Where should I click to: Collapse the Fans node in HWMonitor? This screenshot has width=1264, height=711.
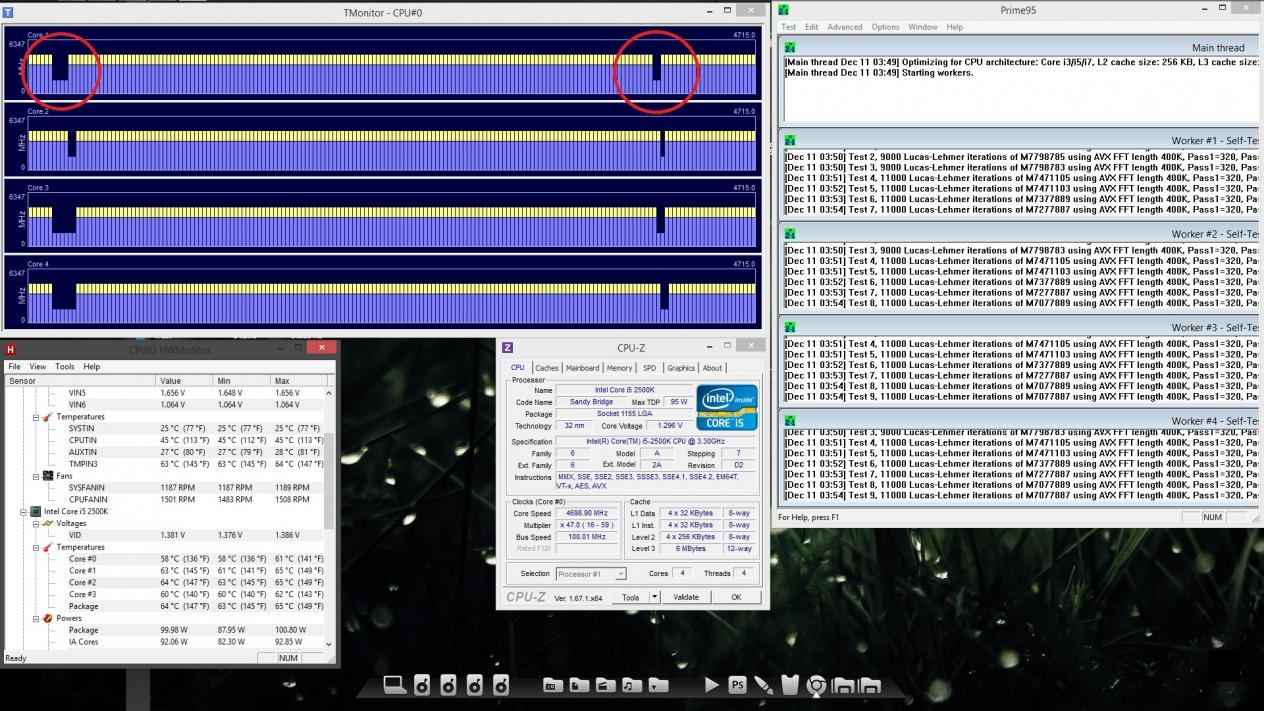click(36, 476)
